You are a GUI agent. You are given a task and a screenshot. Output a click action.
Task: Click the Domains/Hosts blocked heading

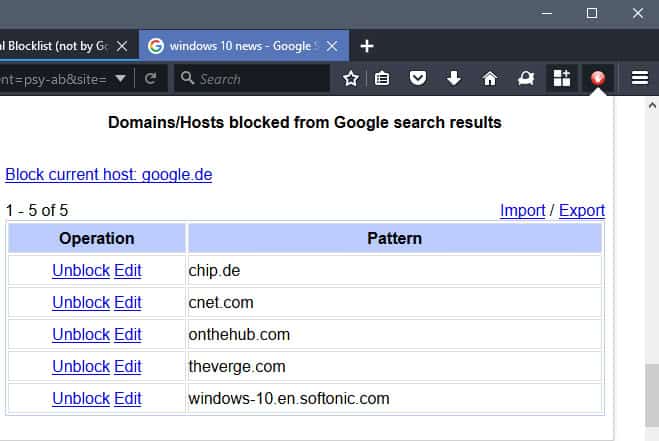coord(305,123)
